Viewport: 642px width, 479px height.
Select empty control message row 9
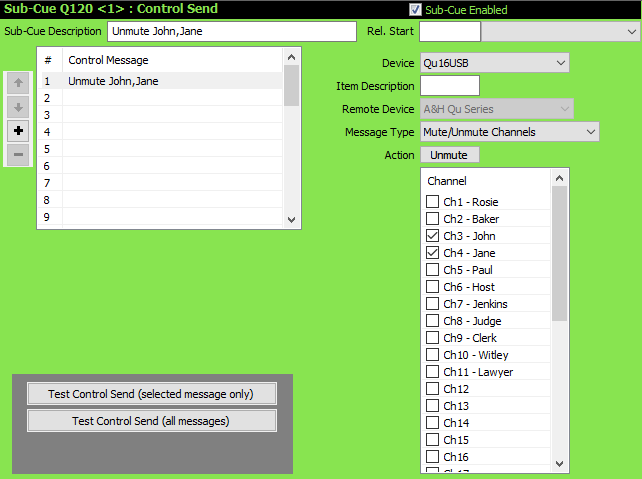[x=162, y=217]
